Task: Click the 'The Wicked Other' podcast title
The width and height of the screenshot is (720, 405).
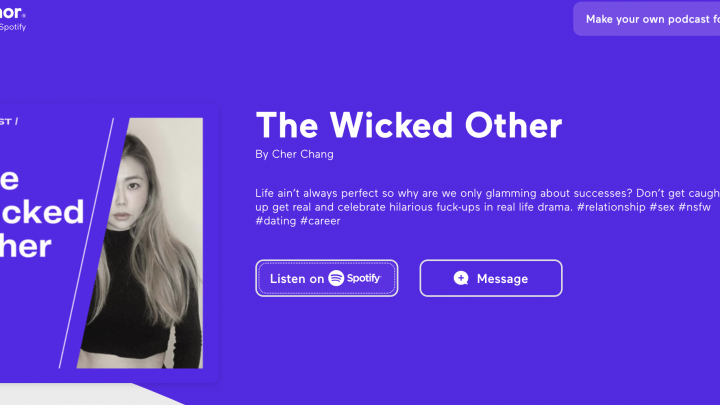Action: (409, 125)
